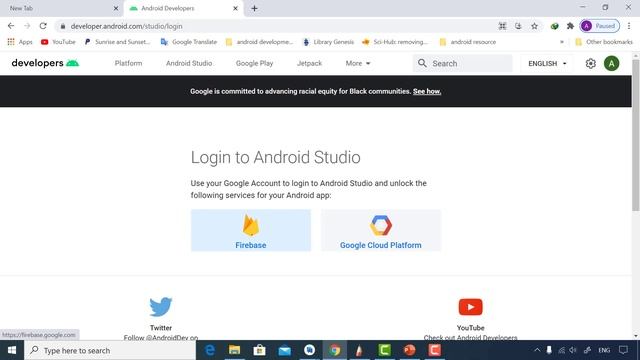This screenshot has height=360, width=640.
Task: Open the Windows Start menu
Action: point(12,350)
